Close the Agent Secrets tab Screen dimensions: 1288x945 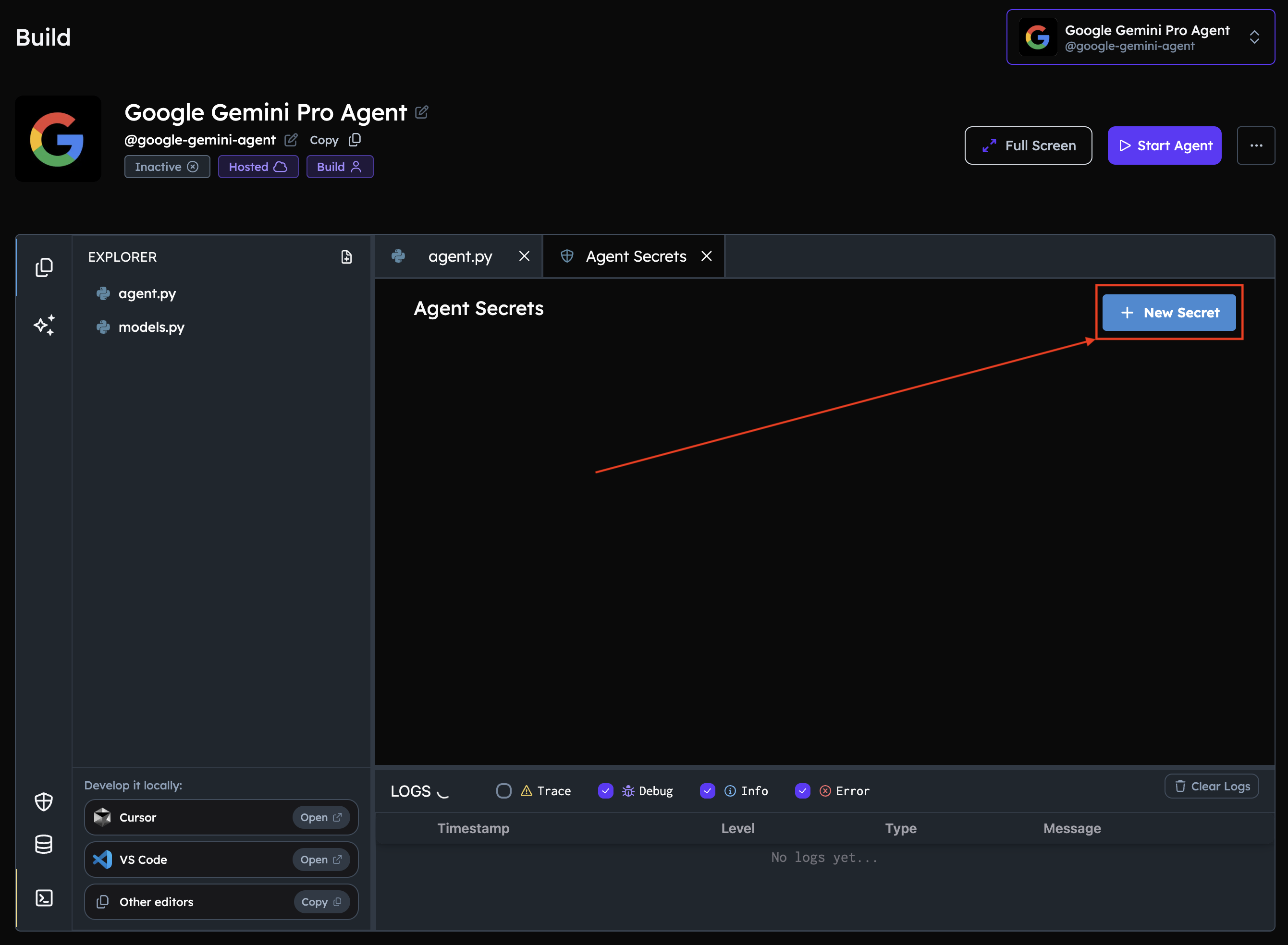[707, 256]
